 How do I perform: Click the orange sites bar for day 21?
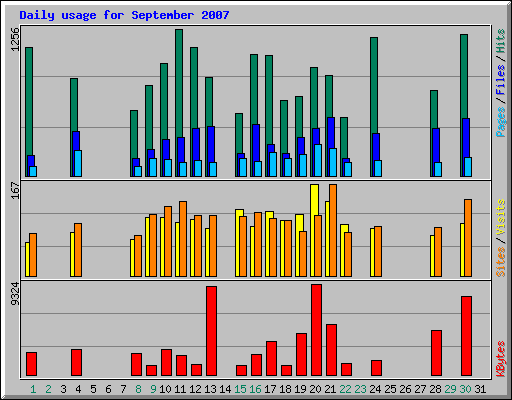pyautogui.click(x=333, y=230)
